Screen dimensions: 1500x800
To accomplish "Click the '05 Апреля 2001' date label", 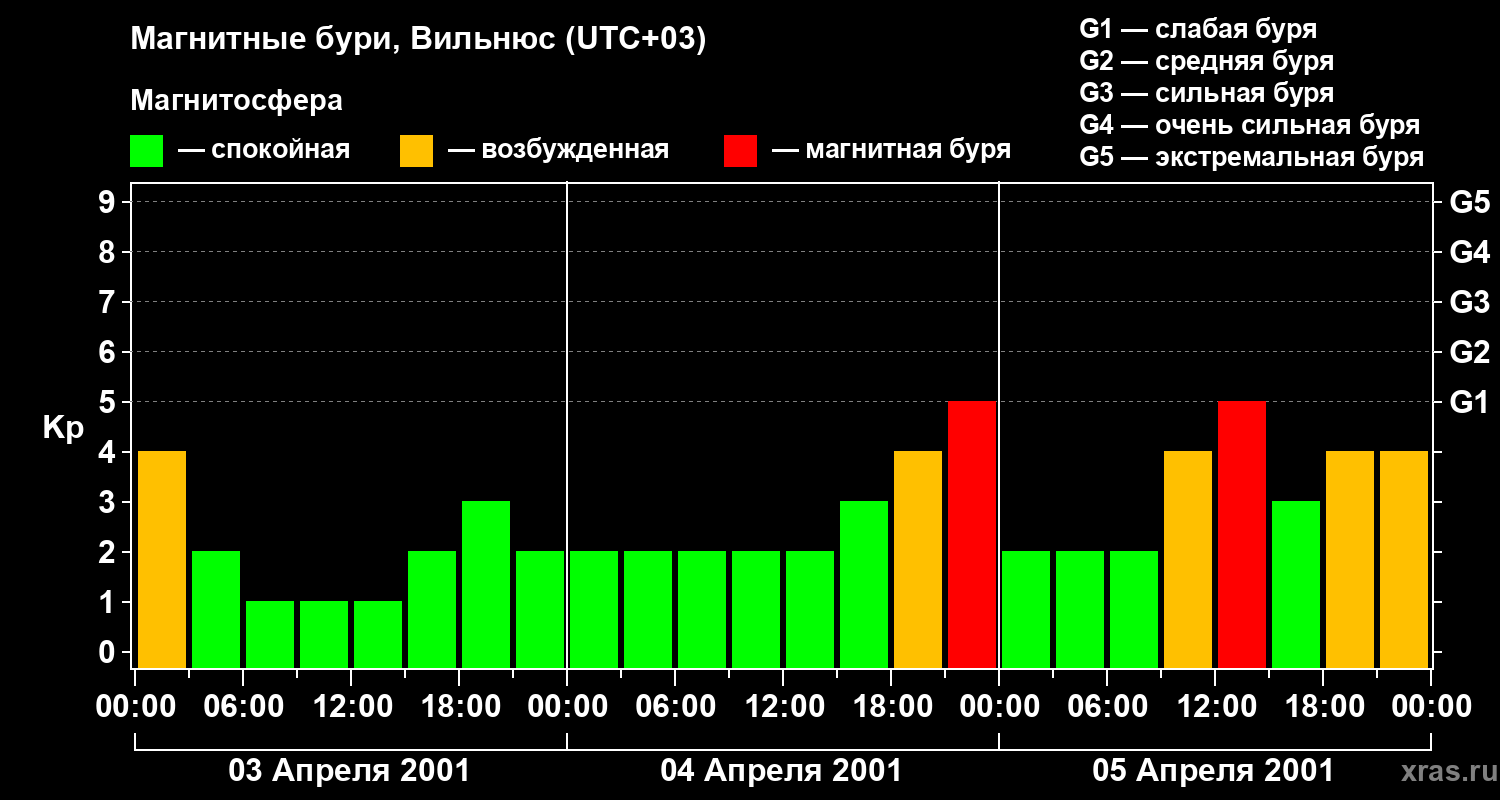I will click(x=1213, y=771).
